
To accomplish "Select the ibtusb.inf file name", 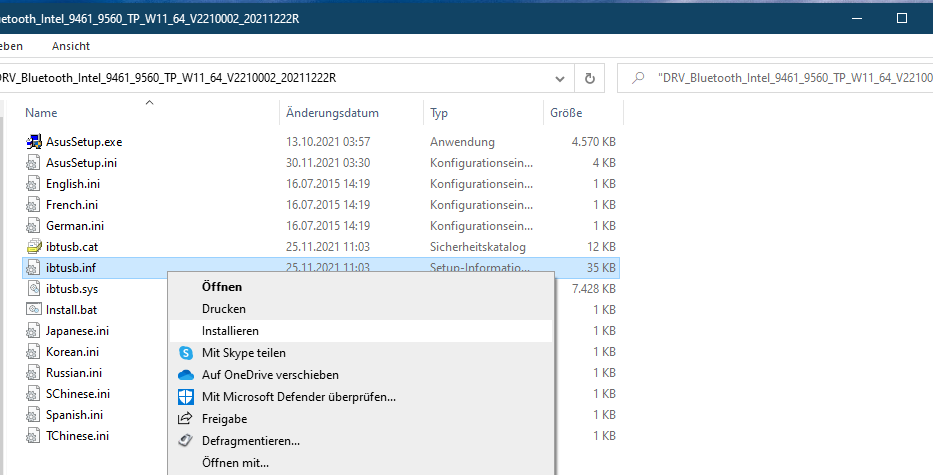I will tap(71, 268).
